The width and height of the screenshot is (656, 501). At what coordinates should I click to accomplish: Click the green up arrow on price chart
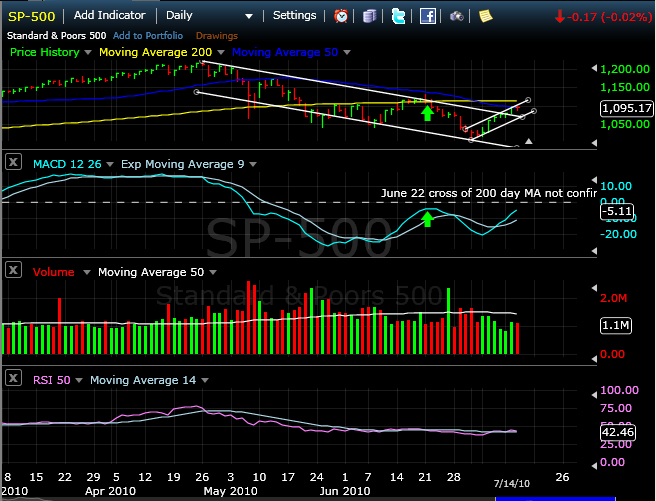pos(428,113)
